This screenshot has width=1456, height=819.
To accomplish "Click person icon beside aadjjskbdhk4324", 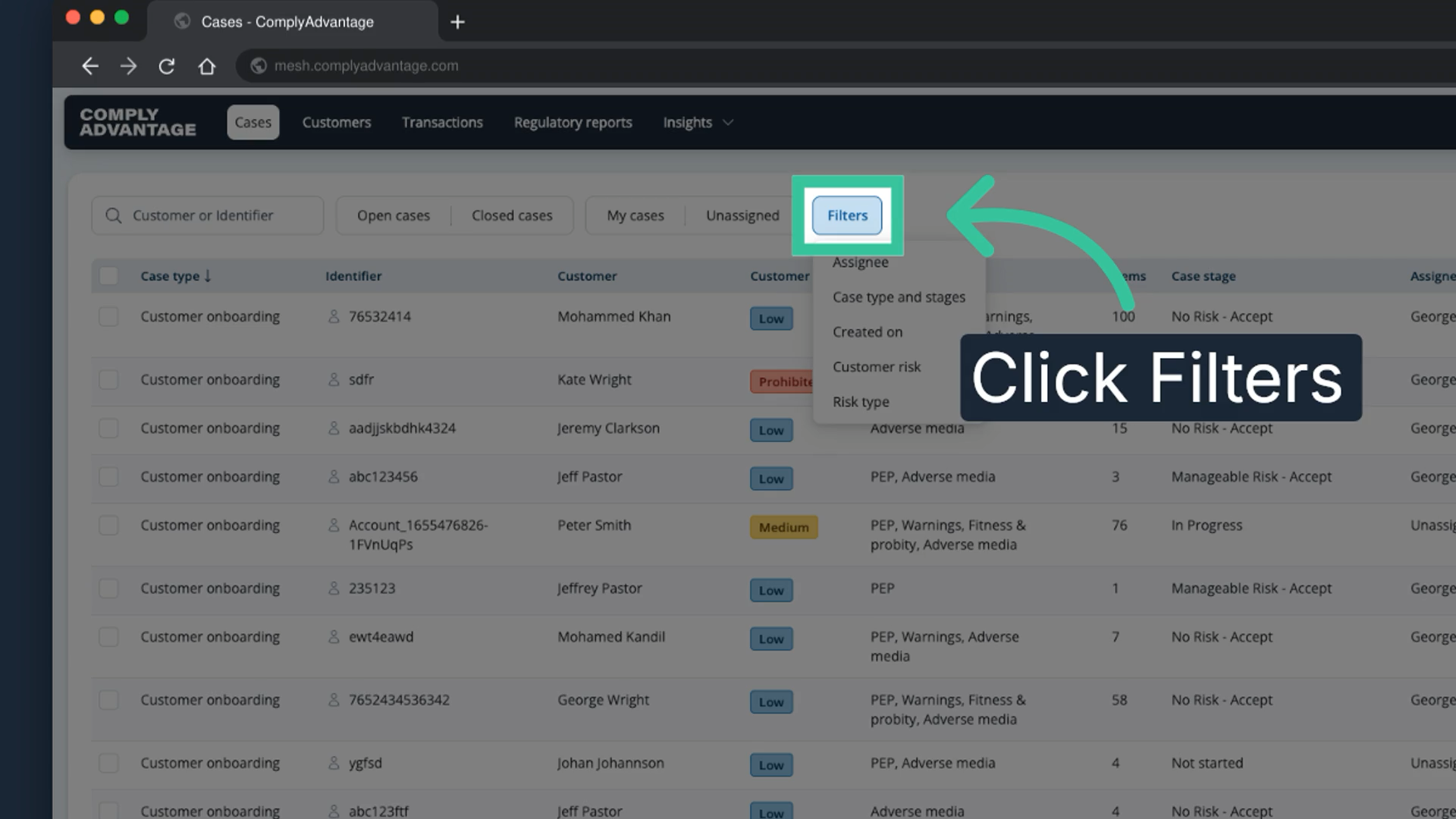I will click(x=334, y=428).
